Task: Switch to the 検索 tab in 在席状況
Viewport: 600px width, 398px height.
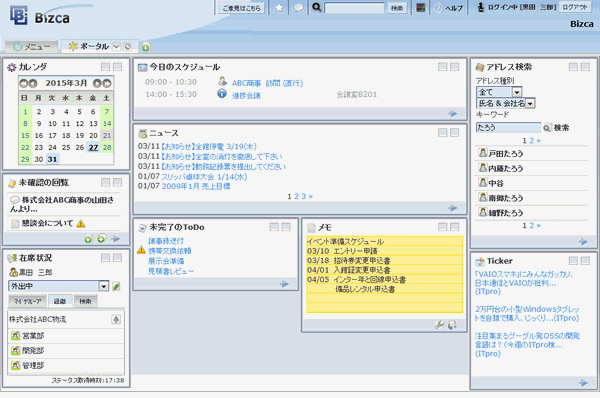Action: click(x=85, y=301)
